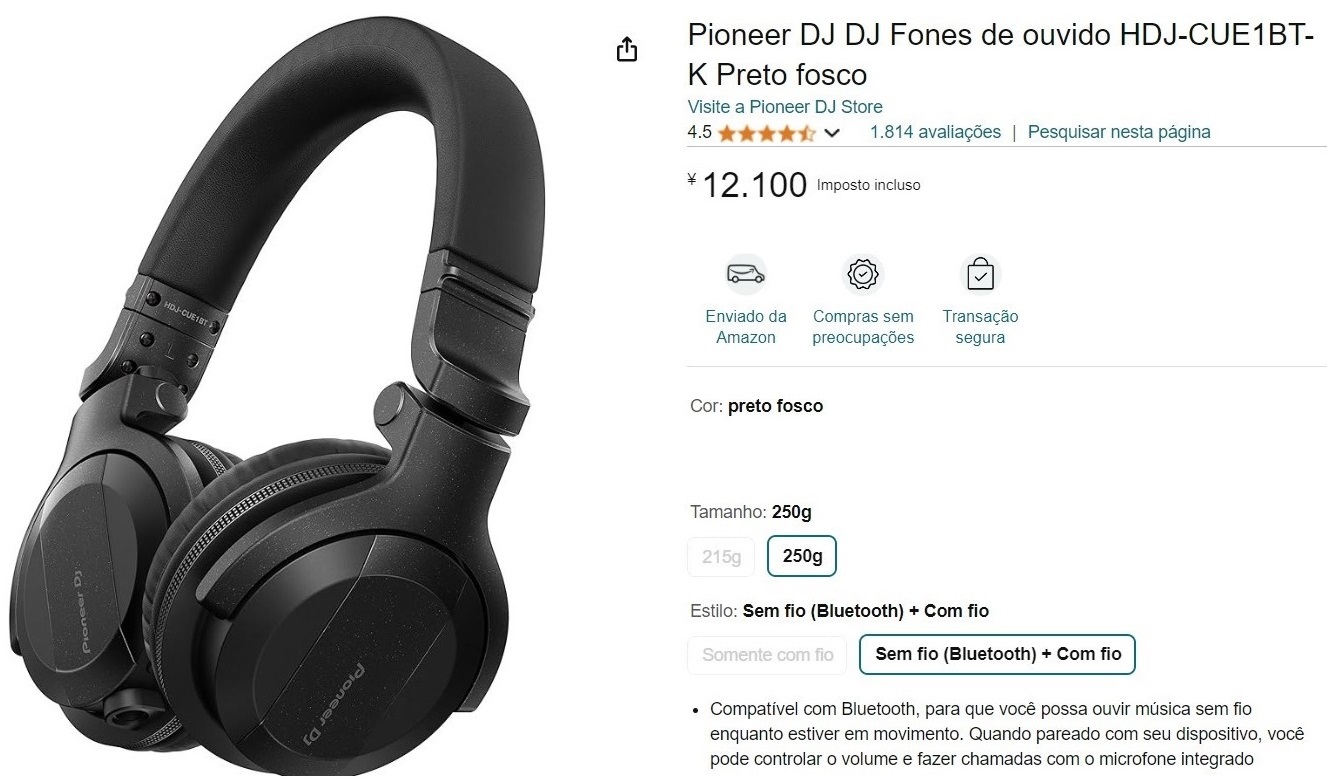The image size is (1327, 778).
Task: Open the 1.814 avaliações reviews link
Action: (935, 132)
